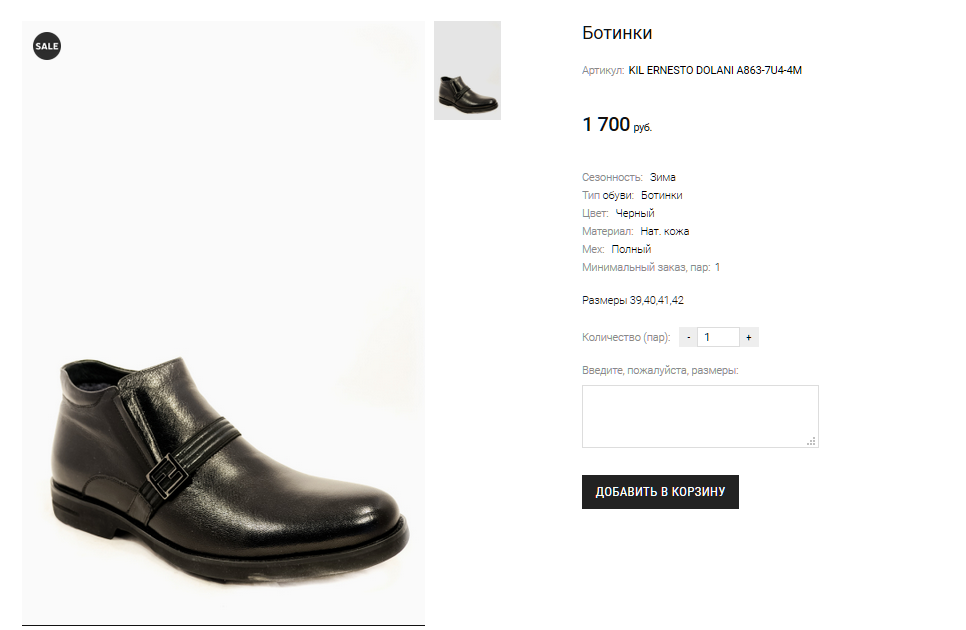Focus the quantity number field
This screenshot has height=630, width=966.
point(718,338)
